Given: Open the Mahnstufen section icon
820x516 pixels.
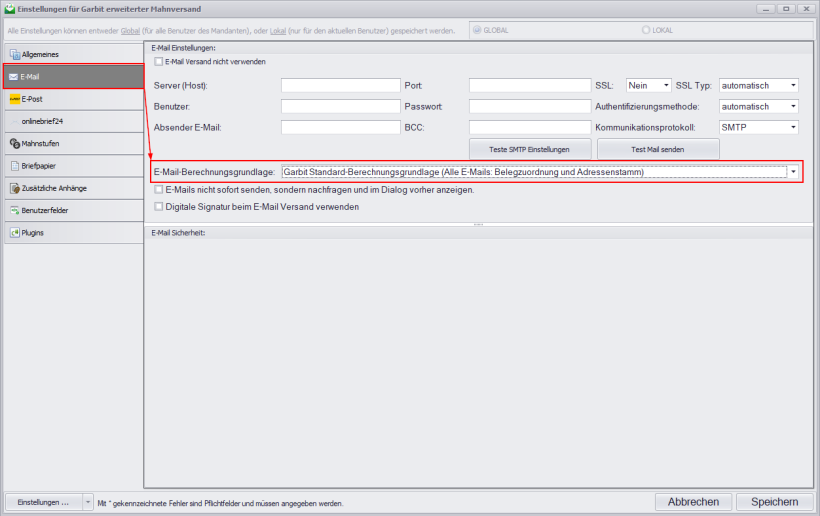Looking at the screenshot, I should pos(14,144).
